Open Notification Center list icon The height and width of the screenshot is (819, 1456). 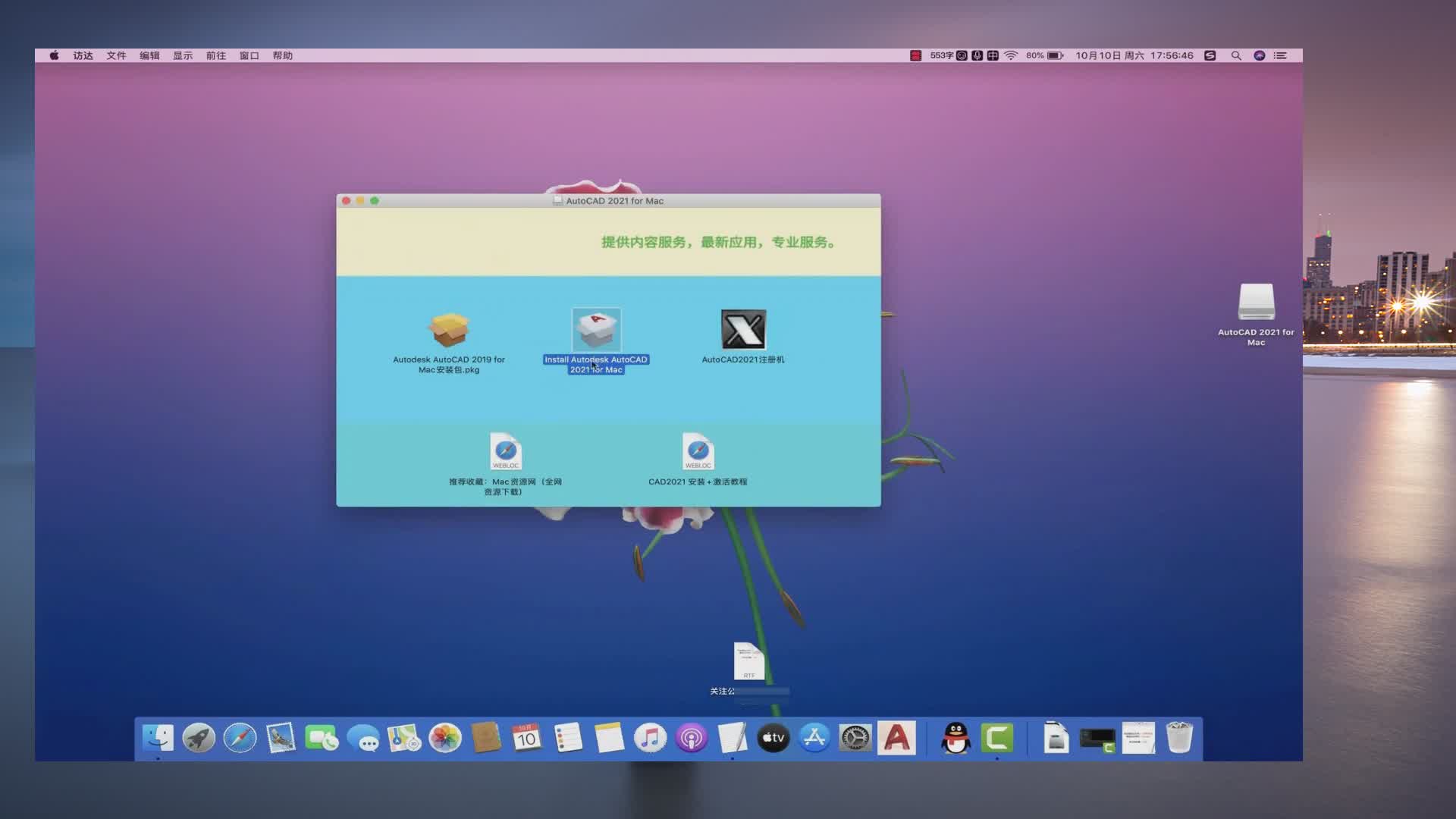(x=1281, y=55)
